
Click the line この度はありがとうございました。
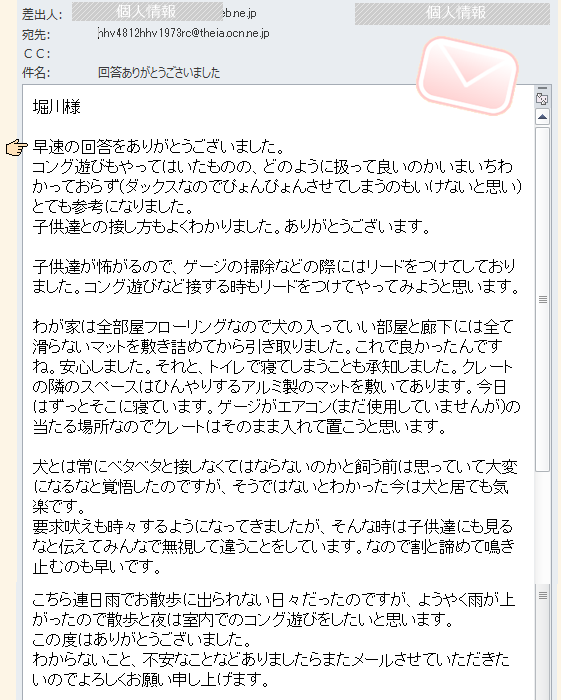(x=142, y=639)
